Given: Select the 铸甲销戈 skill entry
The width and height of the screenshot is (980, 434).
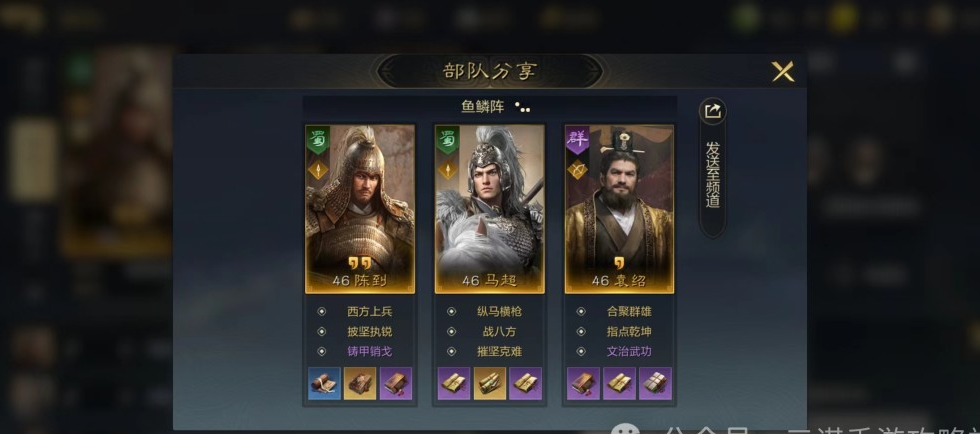Looking at the screenshot, I should (x=369, y=351).
